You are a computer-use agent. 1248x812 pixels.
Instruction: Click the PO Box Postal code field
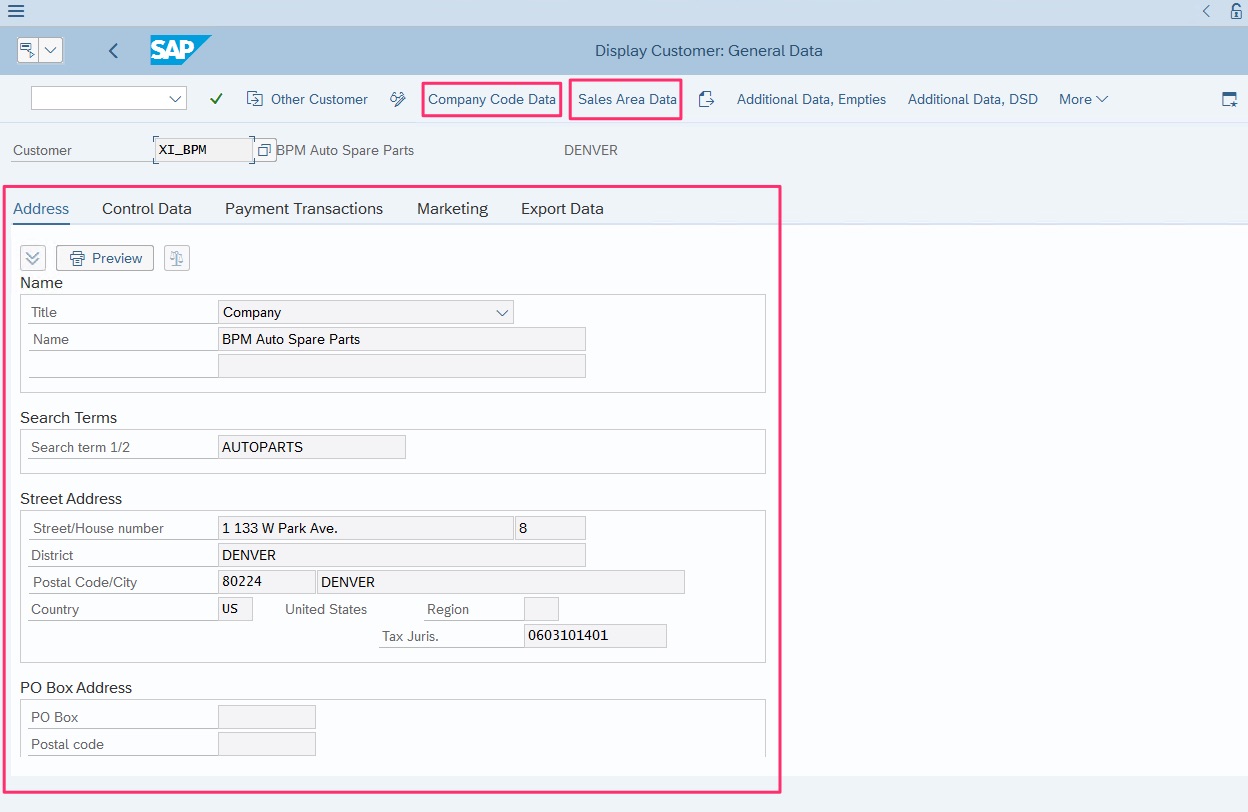pyautogui.click(x=267, y=744)
